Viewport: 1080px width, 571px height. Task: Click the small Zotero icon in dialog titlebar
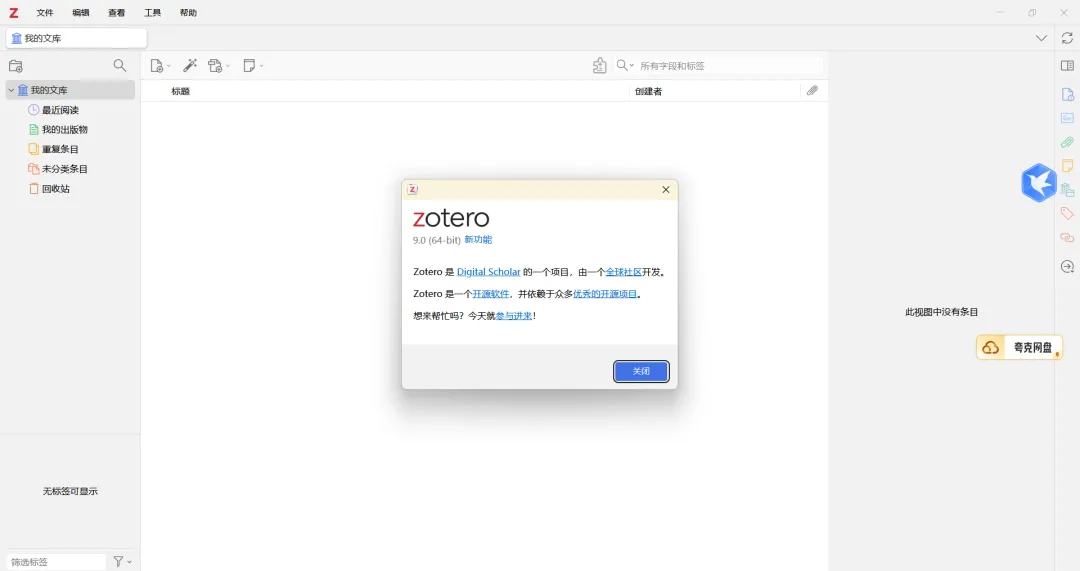(x=413, y=189)
